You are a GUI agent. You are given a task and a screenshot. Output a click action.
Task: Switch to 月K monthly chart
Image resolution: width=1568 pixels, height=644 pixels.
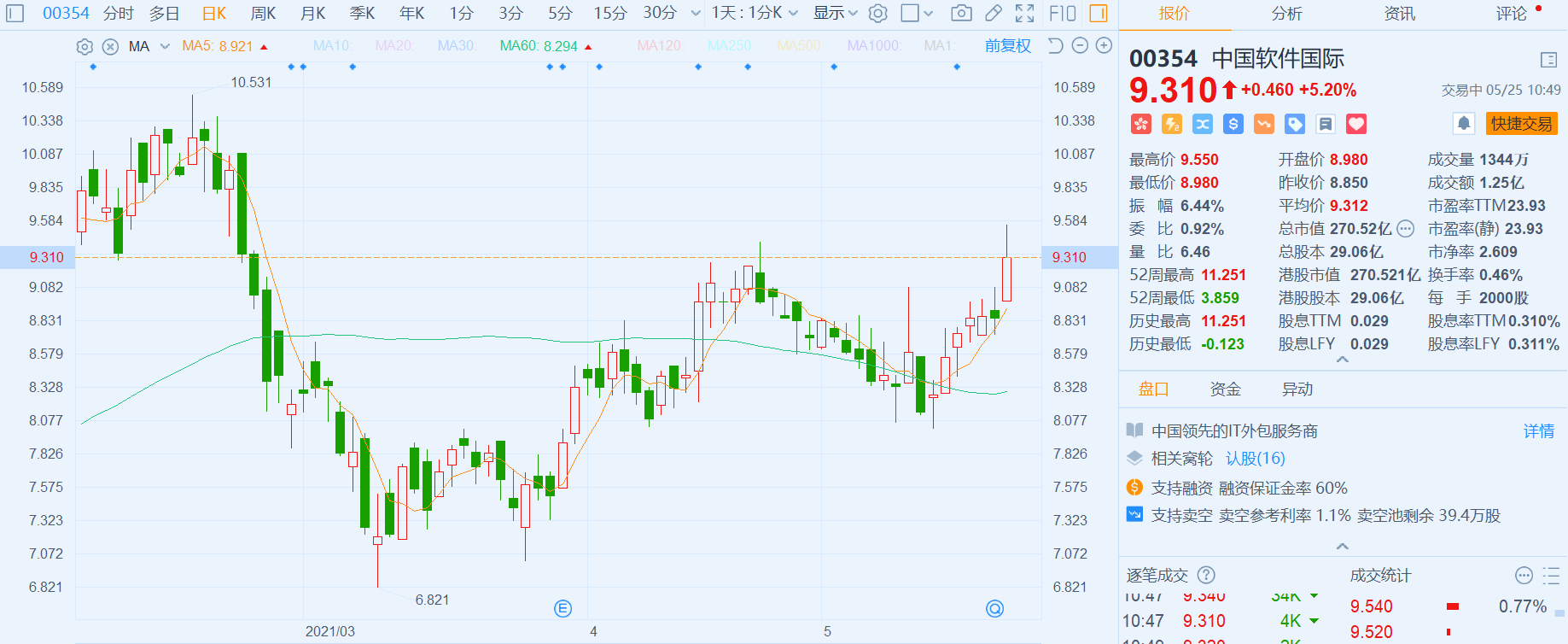point(313,14)
